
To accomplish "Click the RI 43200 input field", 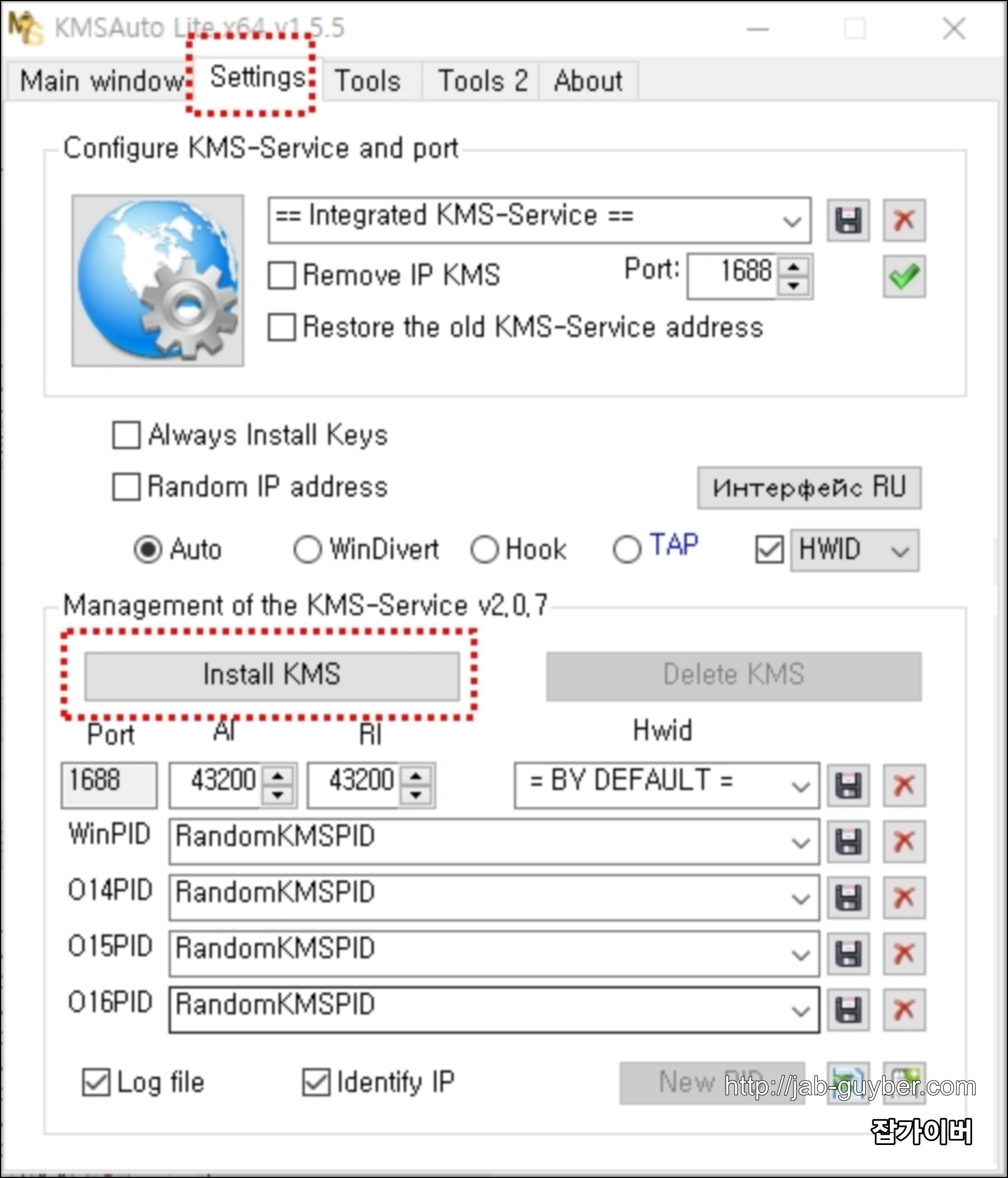I will pyautogui.click(x=353, y=786).
